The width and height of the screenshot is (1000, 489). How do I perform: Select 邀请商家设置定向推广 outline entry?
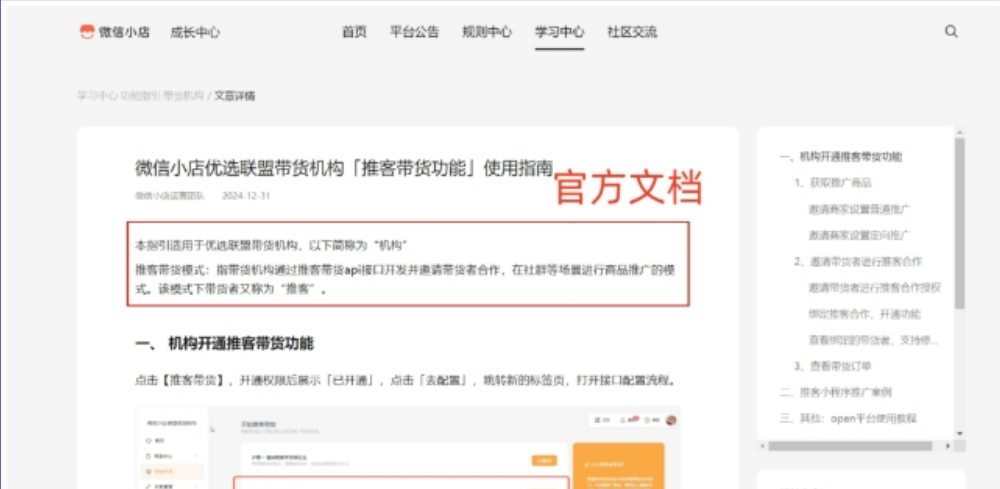(x=859, y=235)
